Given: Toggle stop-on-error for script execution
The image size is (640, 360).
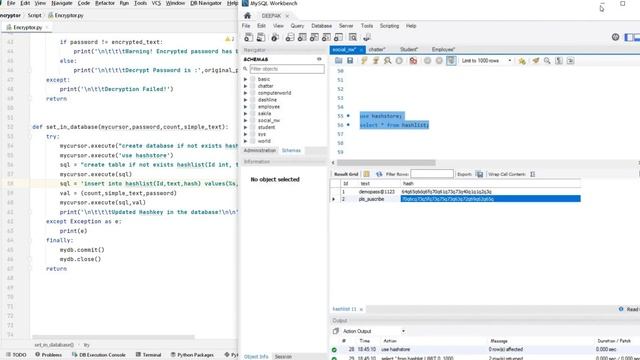Looking at the screenshot, I should click(413, 61).
